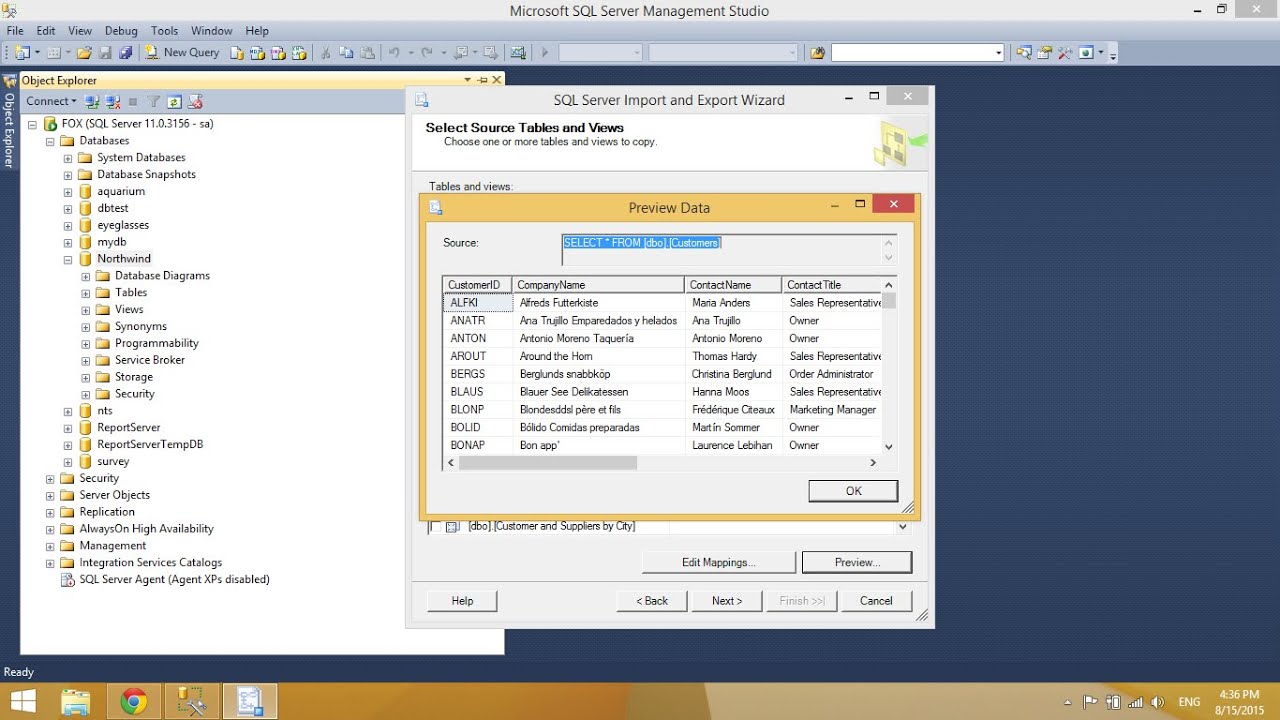Click the Cancel button in the wizard
Viewport: 1280px width, 720px height.
(x=876, y=601)
